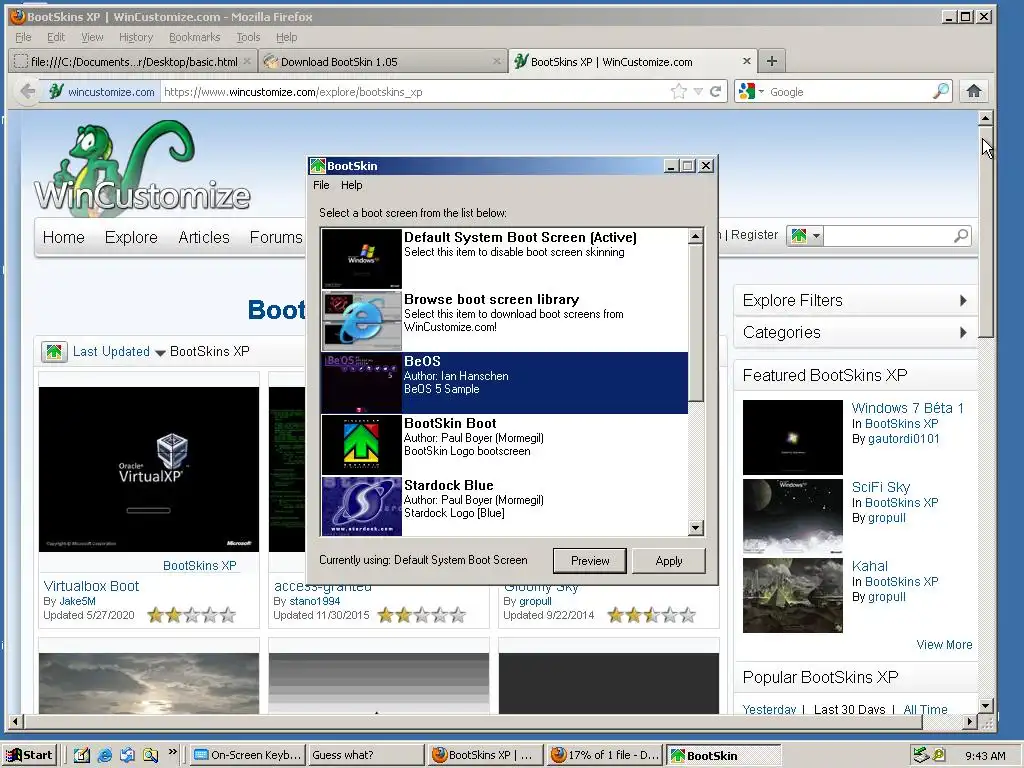Open Firefox Bookmarks menu
1024x768 pixels.
tap(195, 37)
